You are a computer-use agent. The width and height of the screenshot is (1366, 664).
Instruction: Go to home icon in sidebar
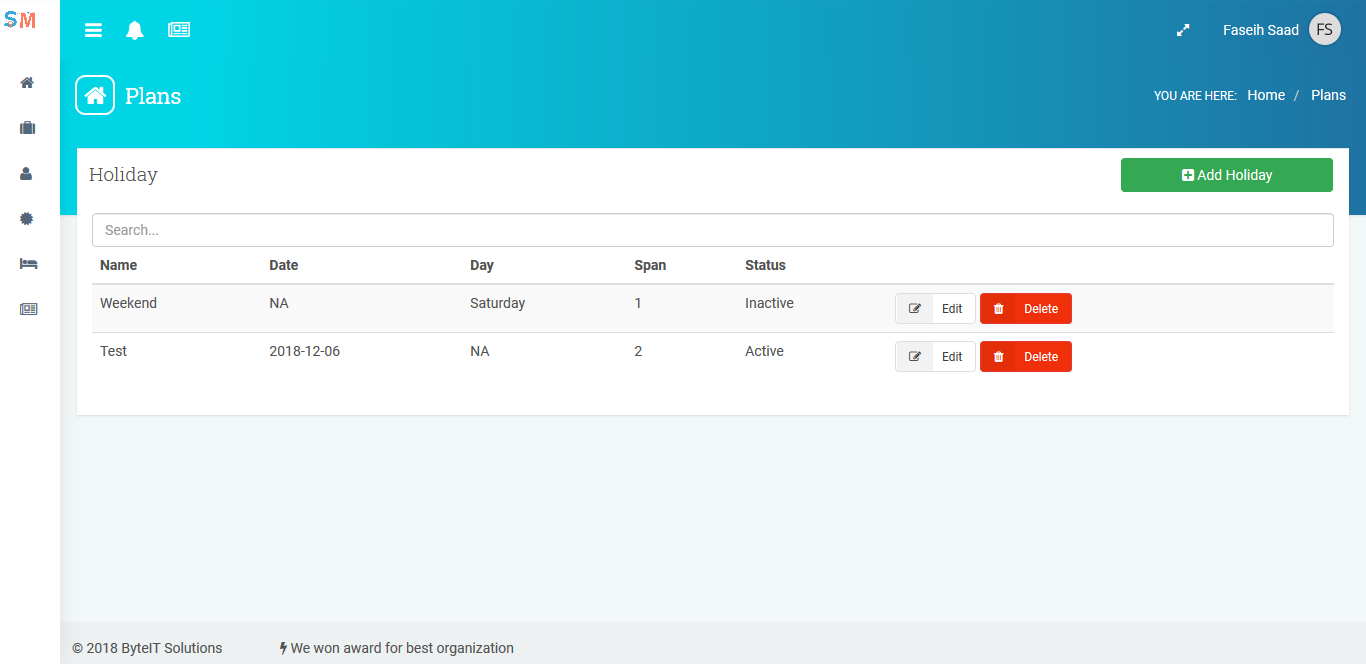(27, 83)
